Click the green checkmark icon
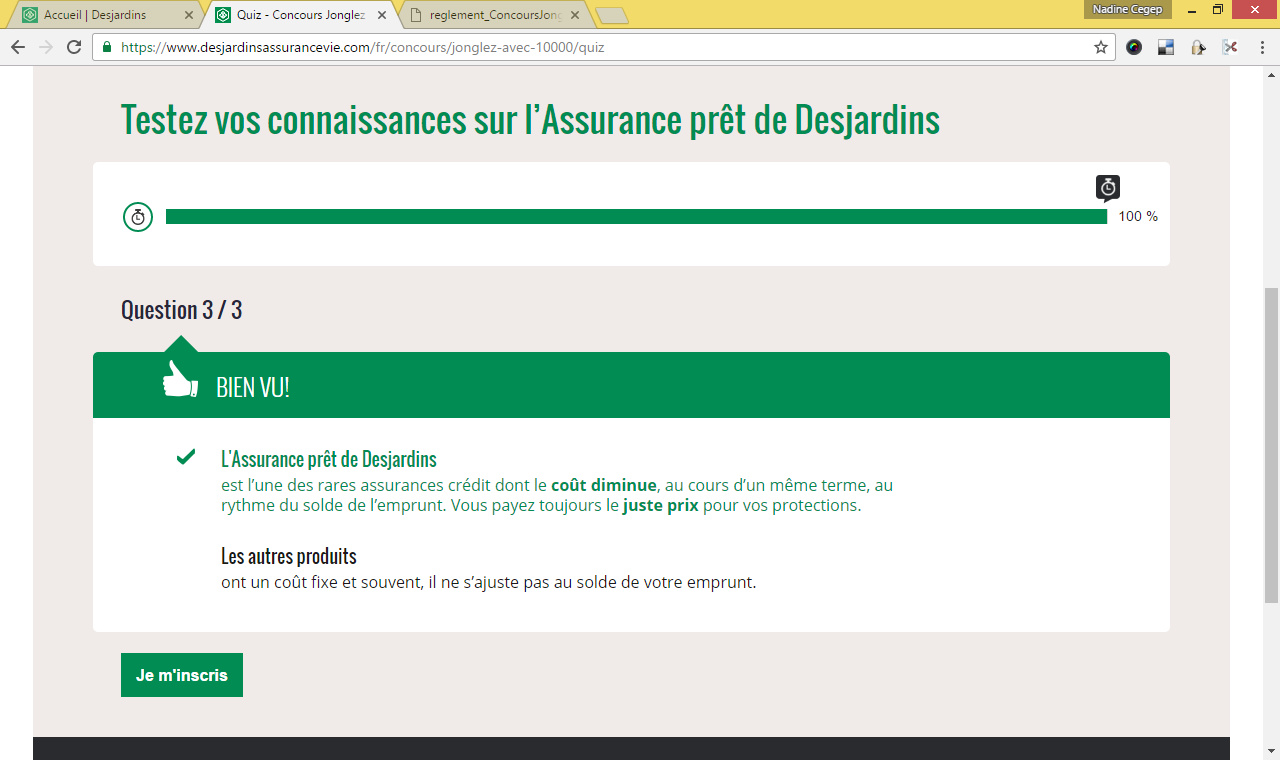 (x=186, y=457)
